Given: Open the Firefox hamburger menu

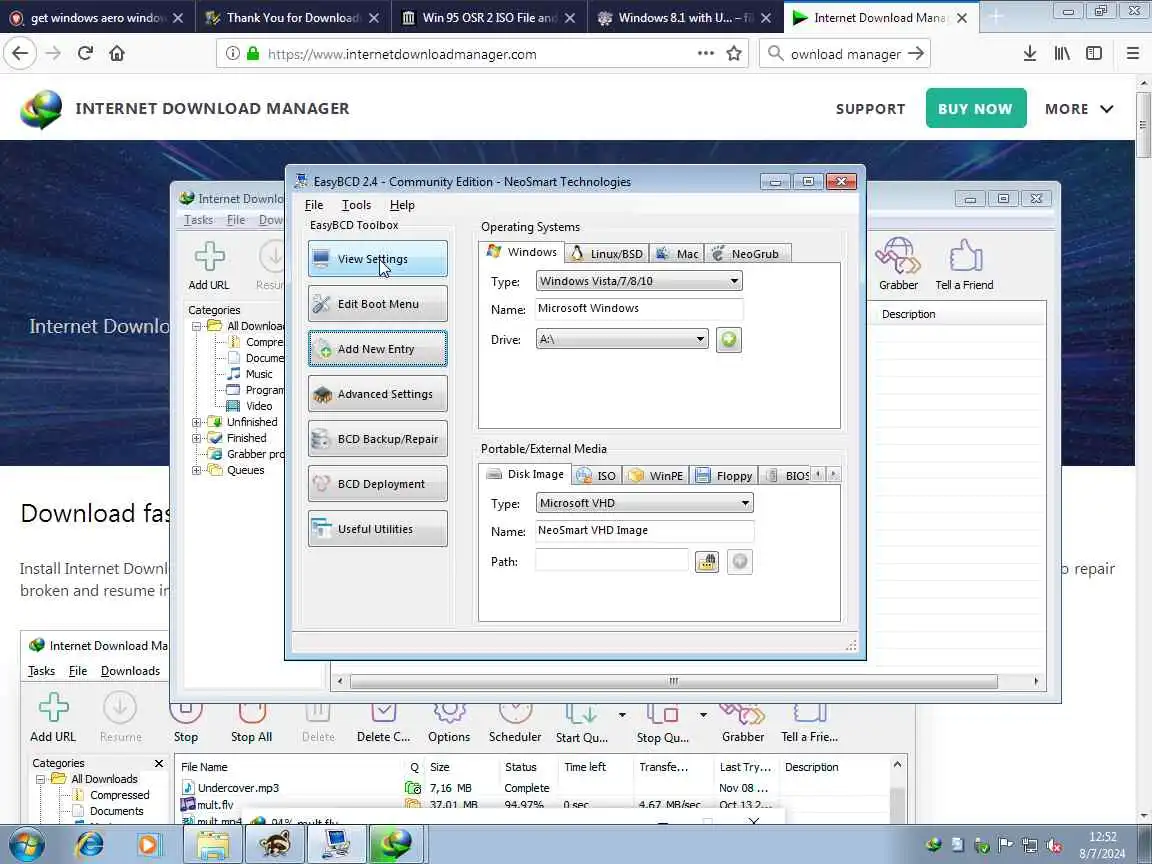Looking at the screenshot, I should pos(1132,53).
